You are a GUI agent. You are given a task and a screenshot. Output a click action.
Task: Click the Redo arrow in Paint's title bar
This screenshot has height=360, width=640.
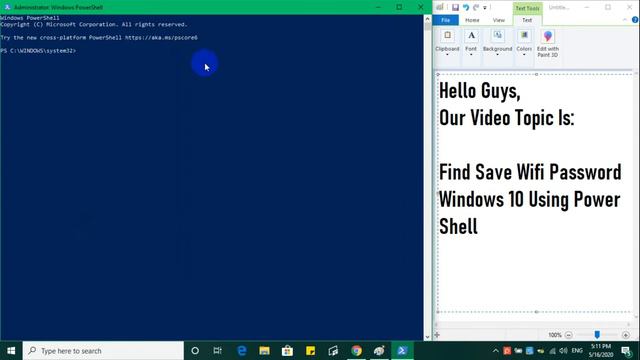476,7
